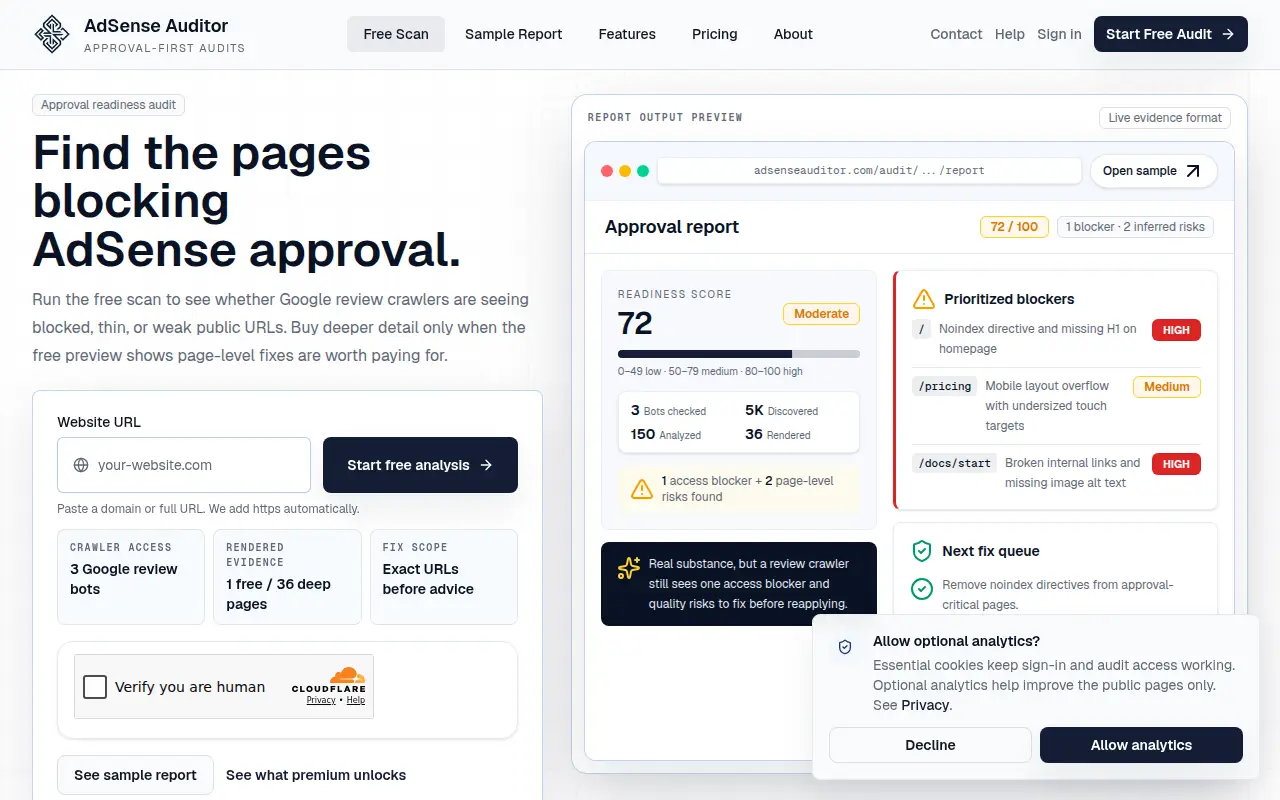Go to the Features nav item
The height and width of the screenshot is (800, 1280).
point(627,34)
